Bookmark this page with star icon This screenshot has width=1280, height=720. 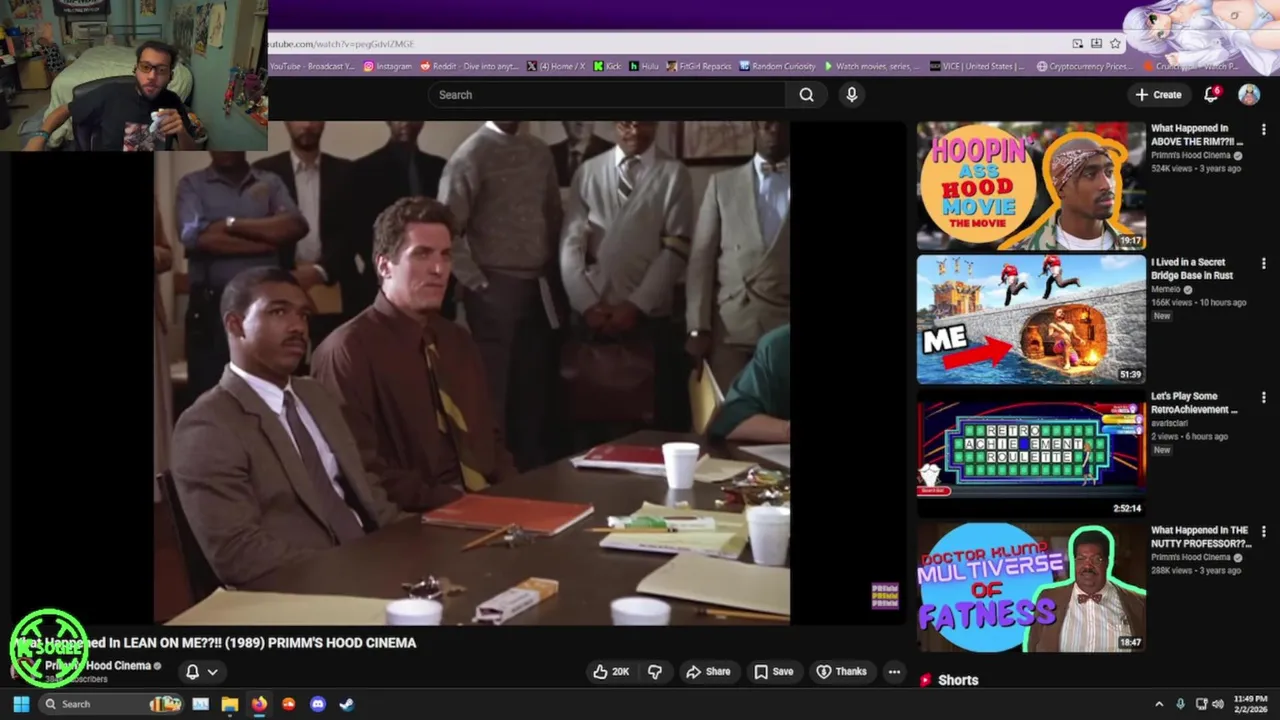pos(1115,44)
